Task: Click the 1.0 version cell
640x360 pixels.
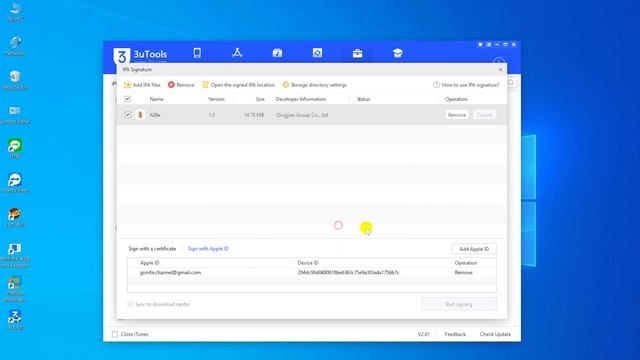Action: [x=211, y=115]
